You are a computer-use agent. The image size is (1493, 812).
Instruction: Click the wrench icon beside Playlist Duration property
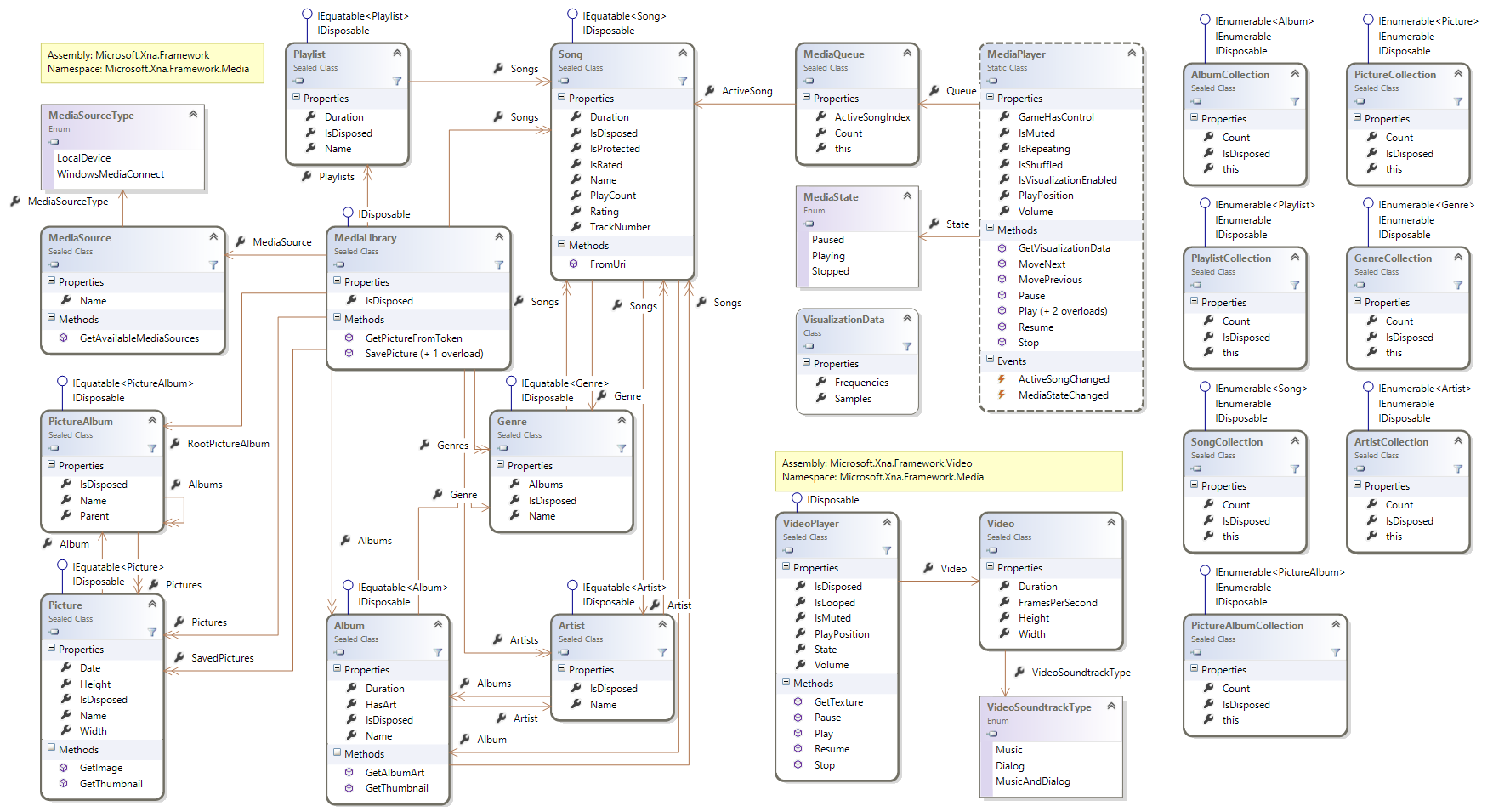click(x=311, y=117)
